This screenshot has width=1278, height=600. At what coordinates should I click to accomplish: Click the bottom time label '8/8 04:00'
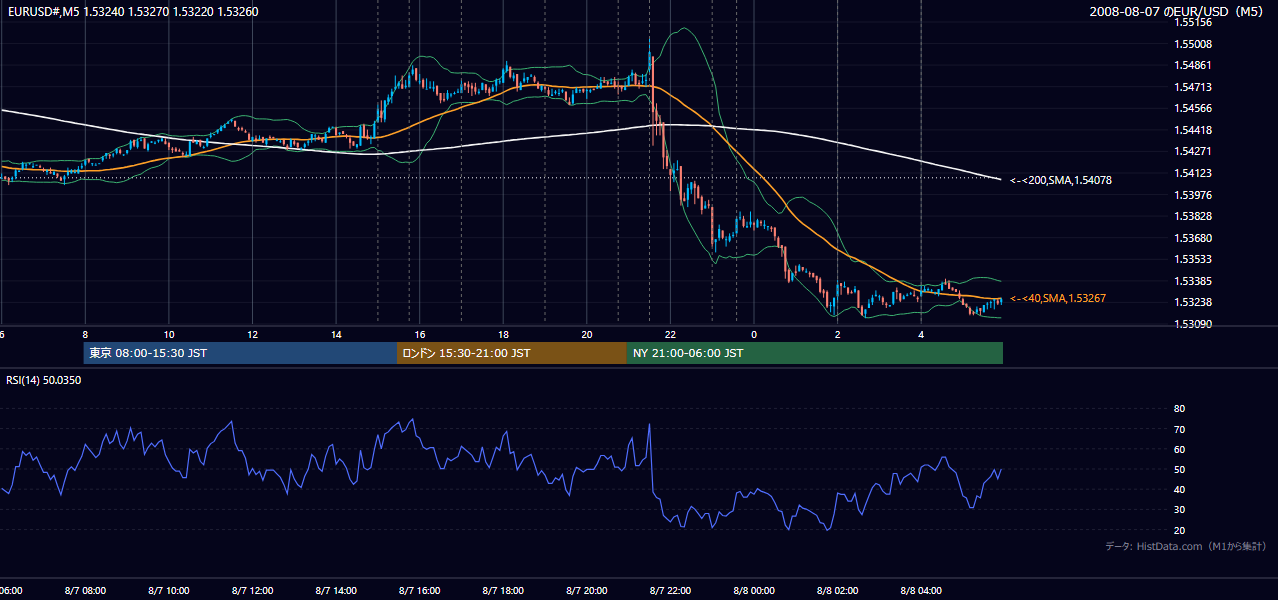pos(921,591)
